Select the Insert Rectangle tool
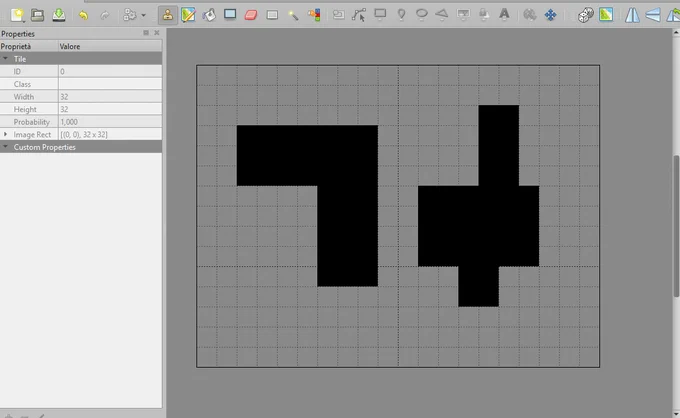The image size is (680, 418). tap(380, 15)
